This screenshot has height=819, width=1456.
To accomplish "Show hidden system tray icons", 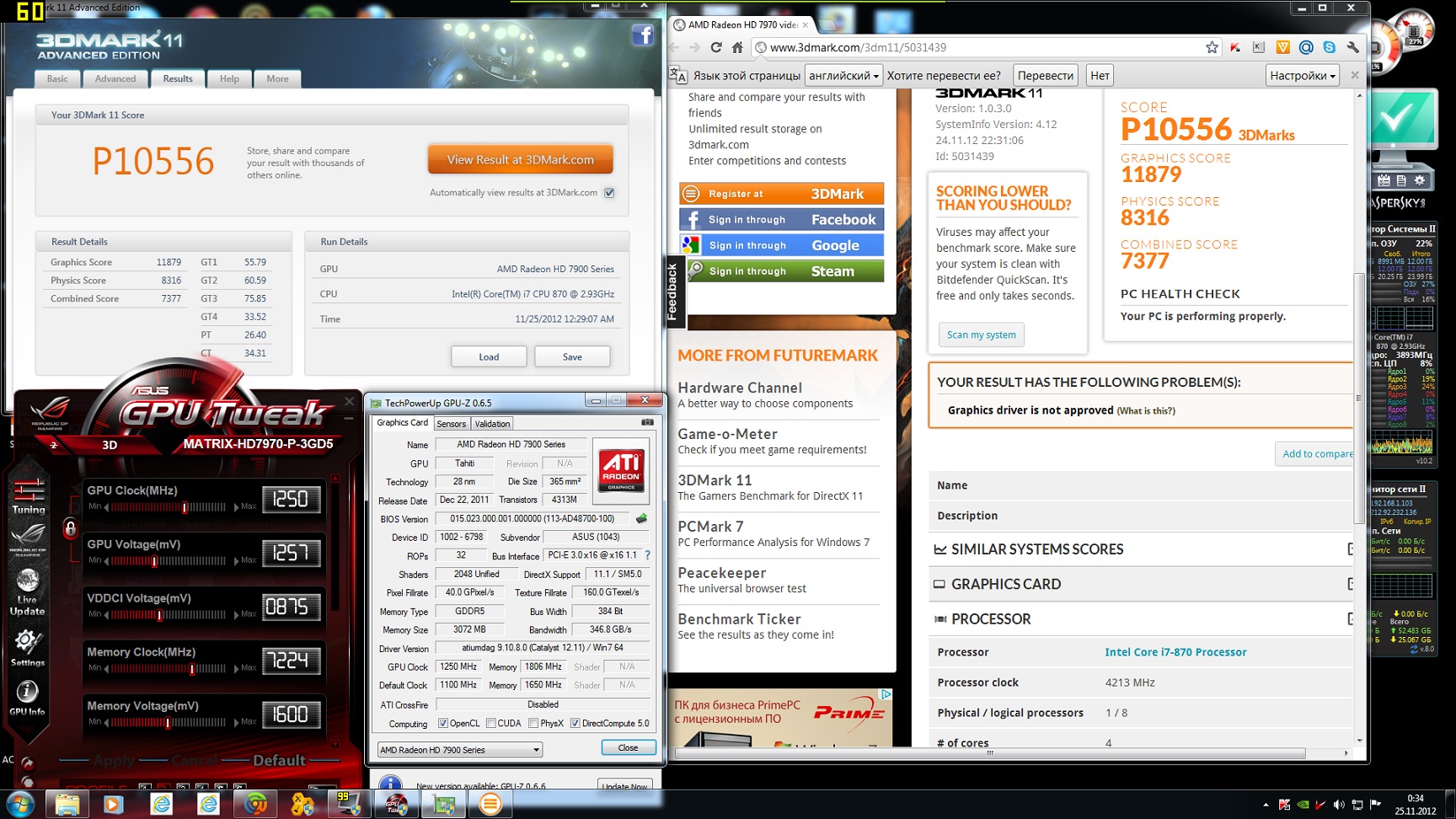I will [1265, 805].
